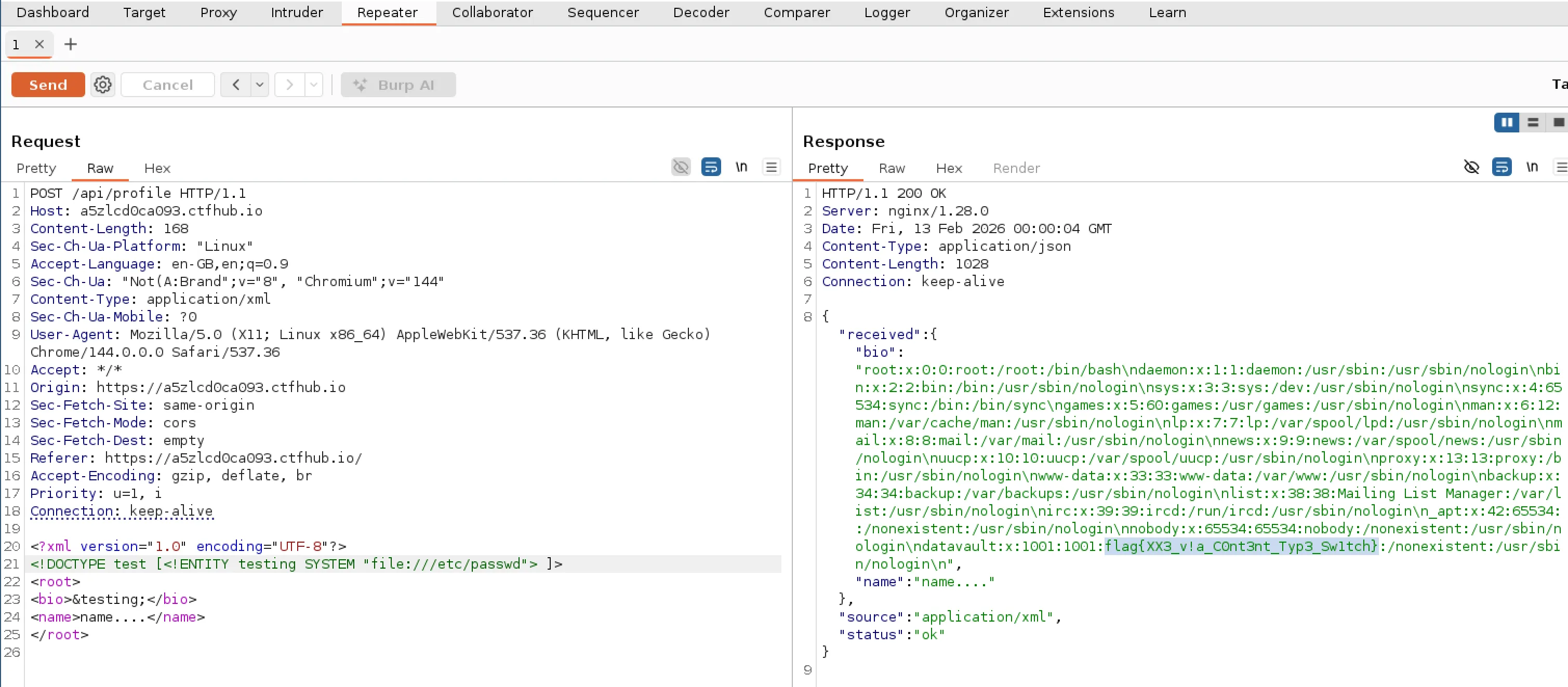
Task: Open the Render view of the Response
Action: coord(1016,169)
